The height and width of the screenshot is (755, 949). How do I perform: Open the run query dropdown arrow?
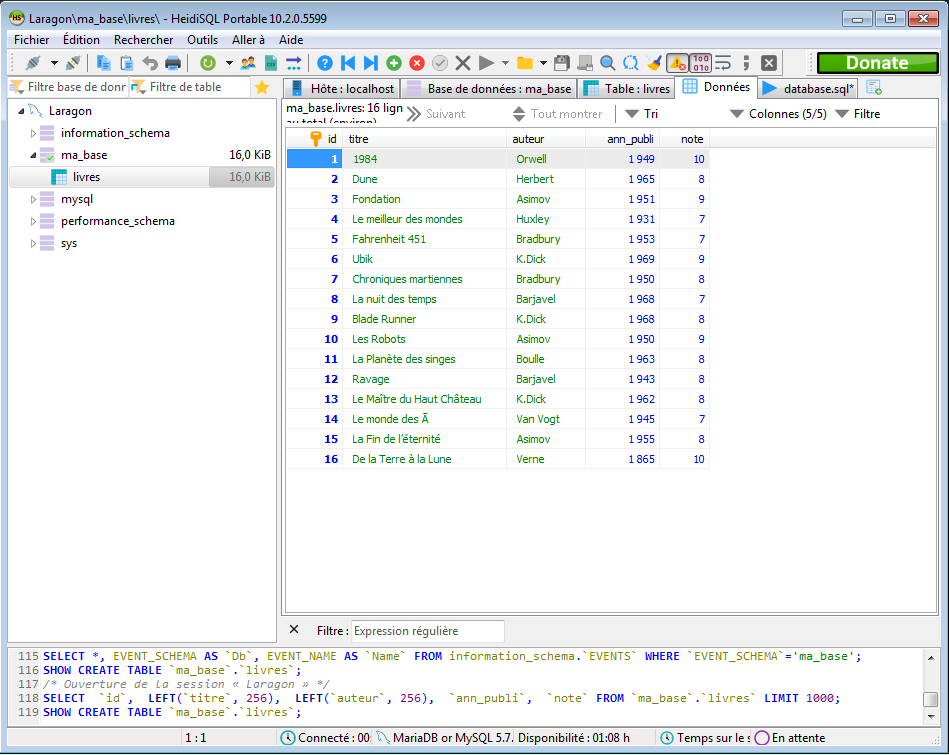(505, 63)
